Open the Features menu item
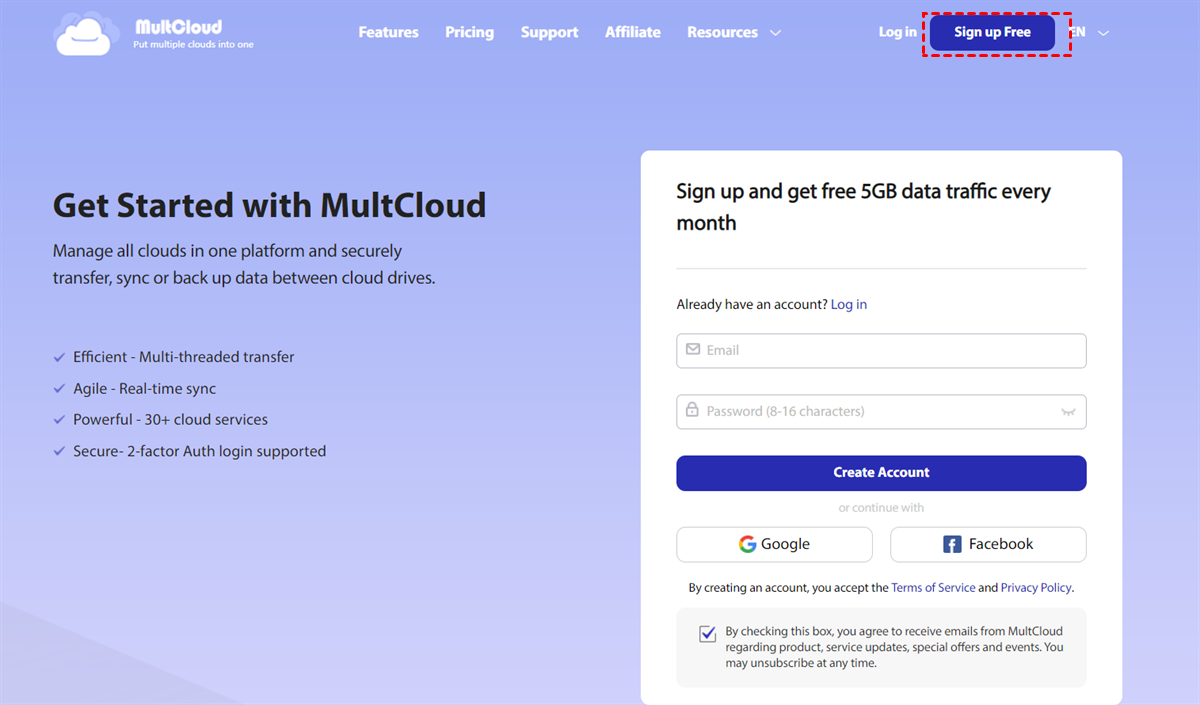The image size is (1200, 705). pos(388,32)
